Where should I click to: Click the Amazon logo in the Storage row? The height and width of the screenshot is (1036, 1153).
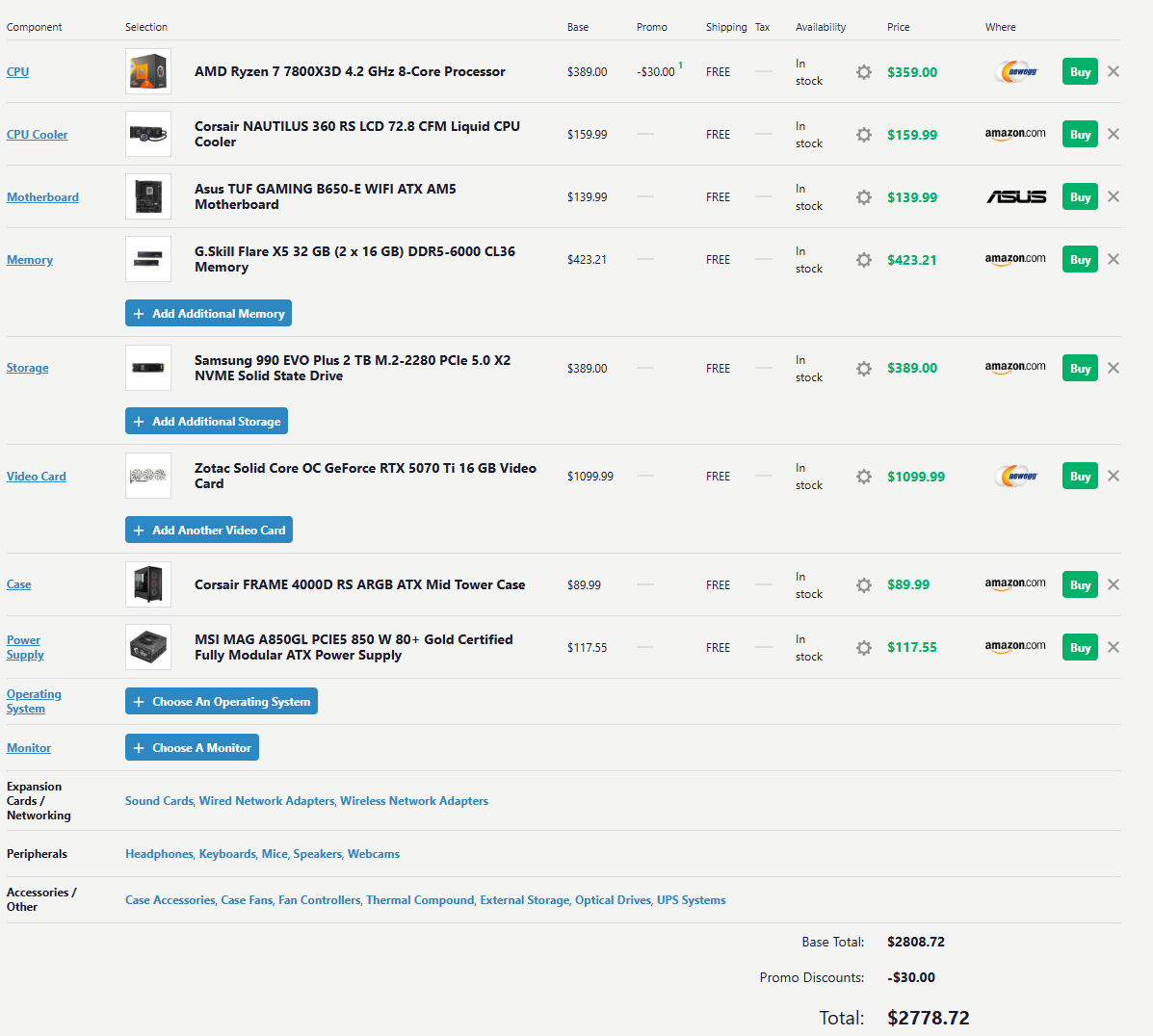(x=1014, y=367)
